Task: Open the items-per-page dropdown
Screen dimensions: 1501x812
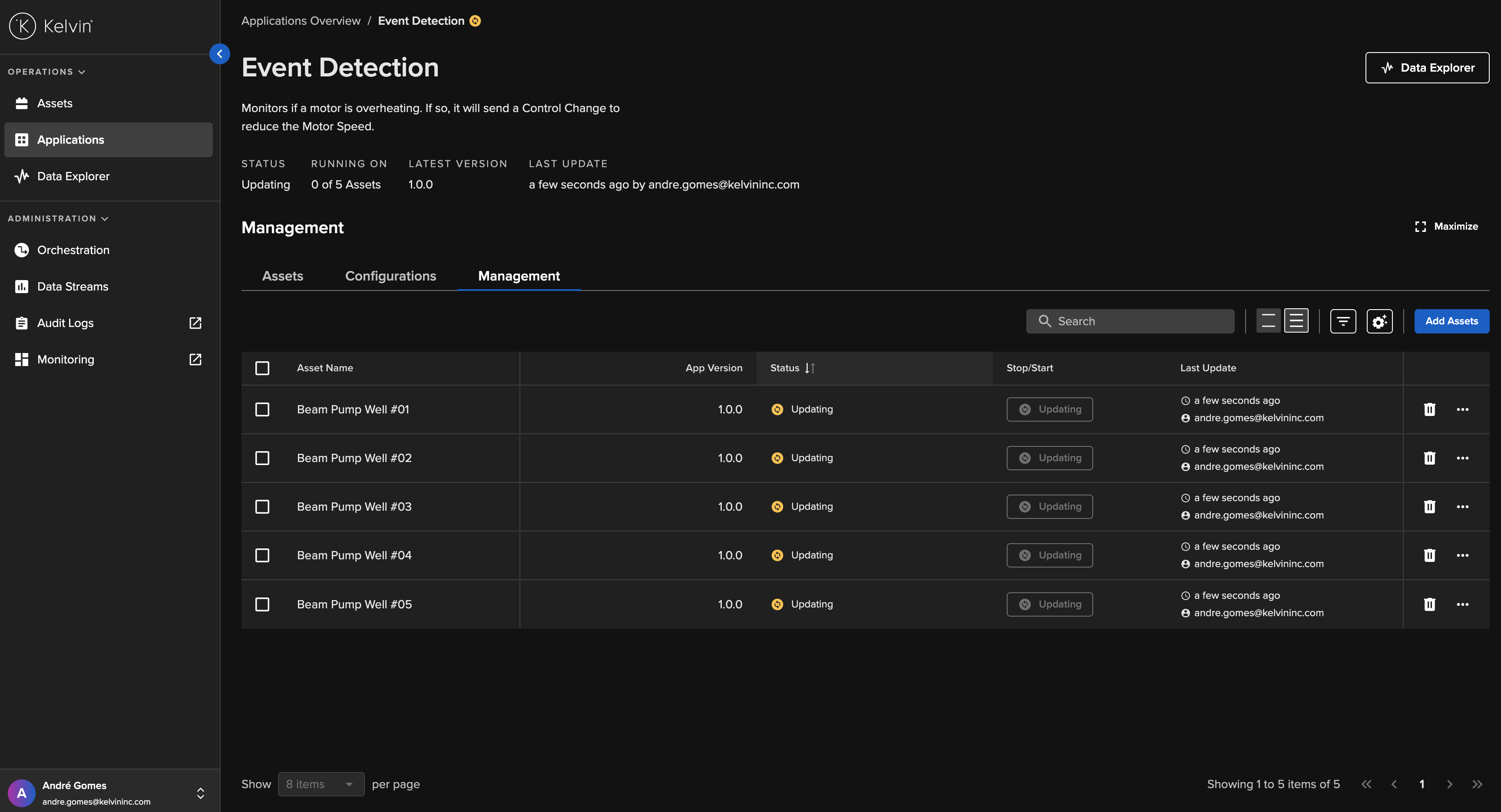Action: tap(321, 784)
